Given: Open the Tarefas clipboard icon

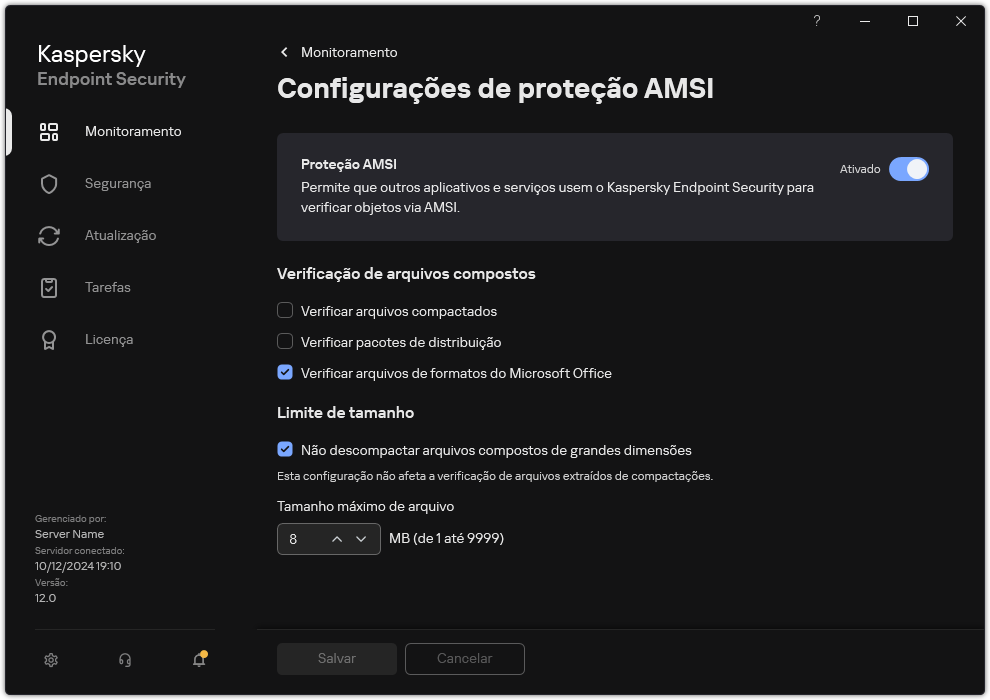Looking at the screenshot, I should coord(49,287).
